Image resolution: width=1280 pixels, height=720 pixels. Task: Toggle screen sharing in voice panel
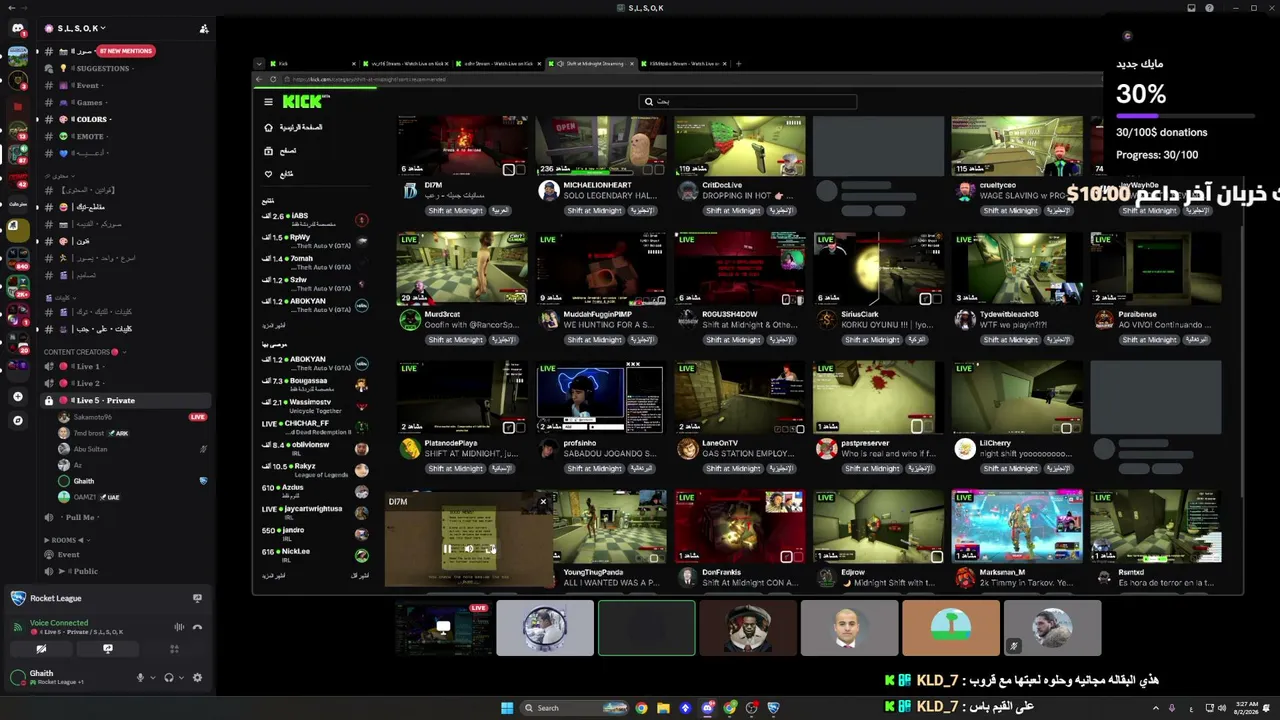(x=108, y=649)
